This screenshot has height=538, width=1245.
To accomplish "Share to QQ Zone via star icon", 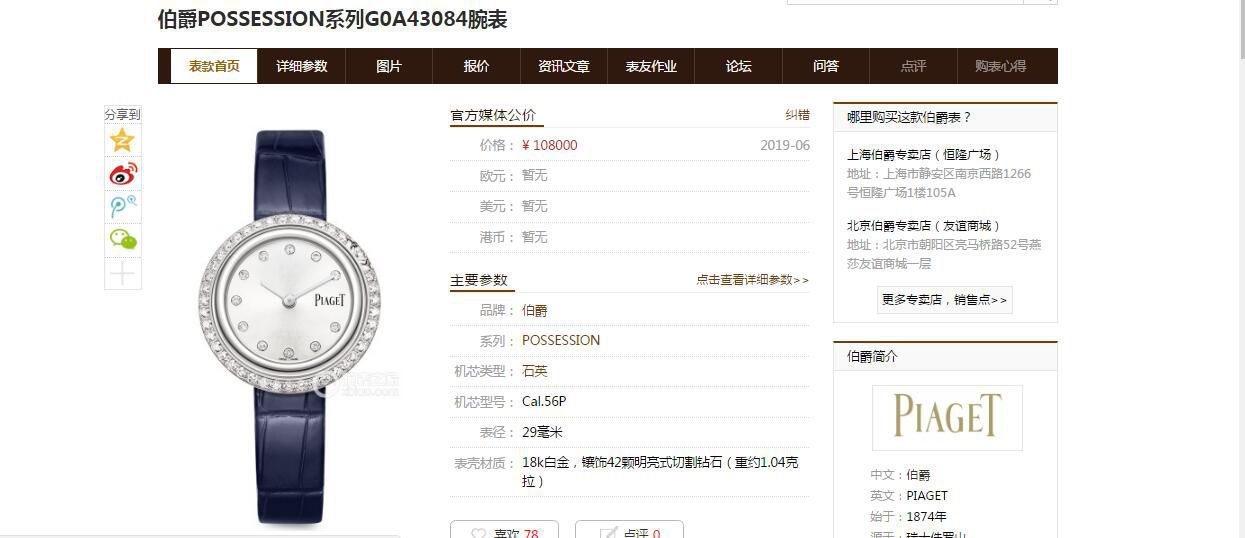I will [123, 140].
